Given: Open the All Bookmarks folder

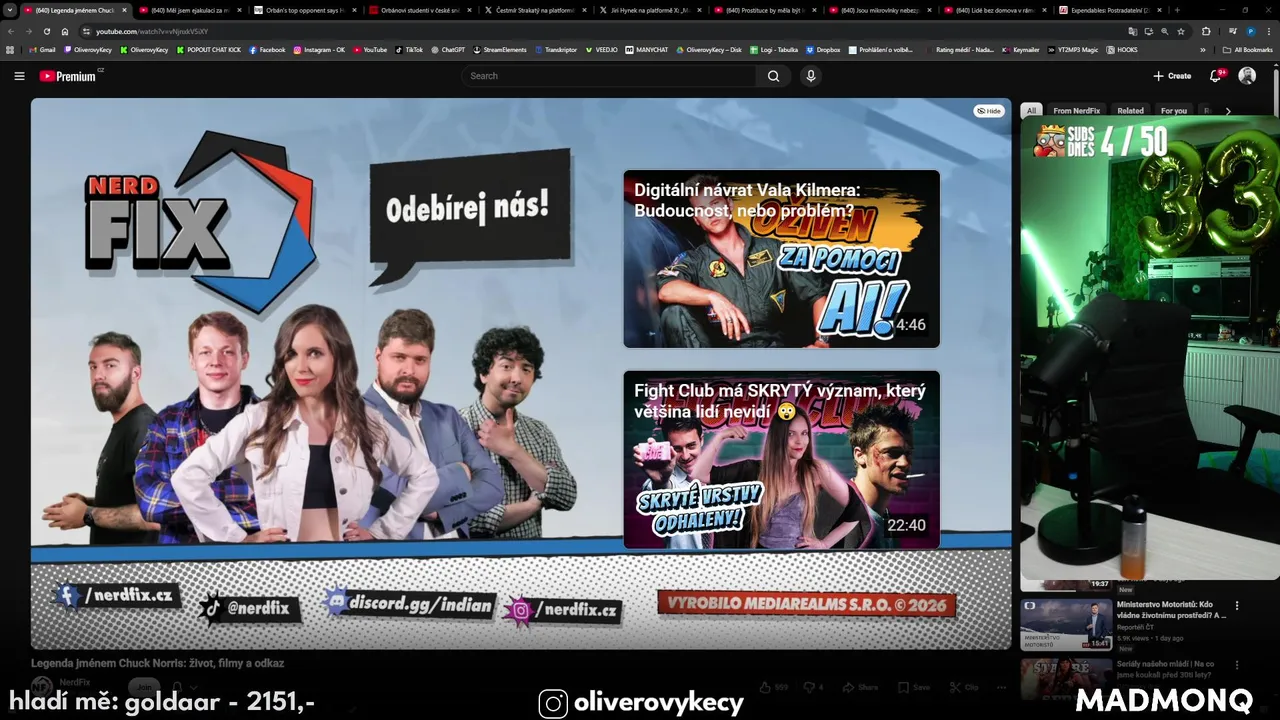Looking at the screenshot, I should (1248, 49).
